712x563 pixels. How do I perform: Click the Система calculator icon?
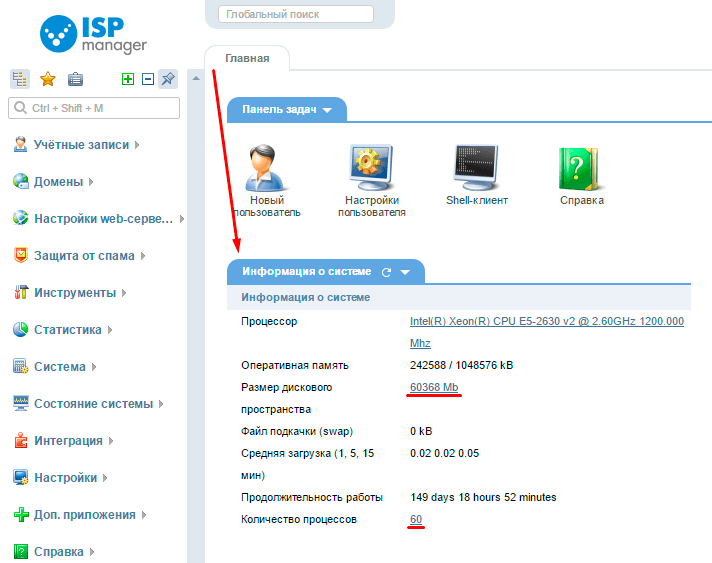click(20, 366)
